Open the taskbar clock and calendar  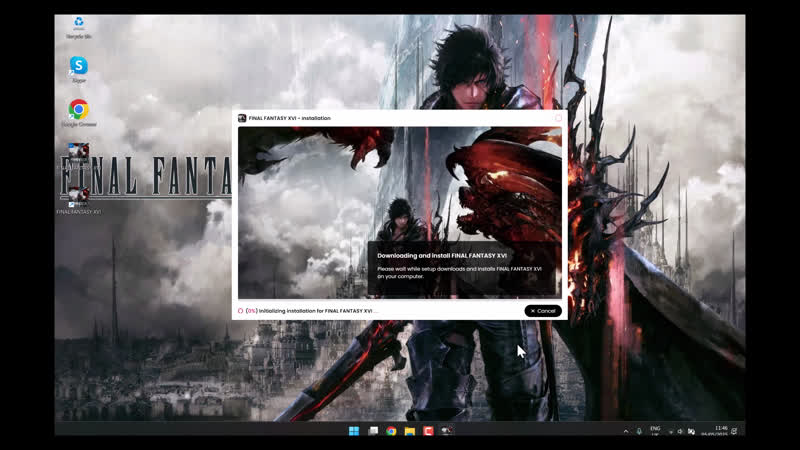[715, 431]
